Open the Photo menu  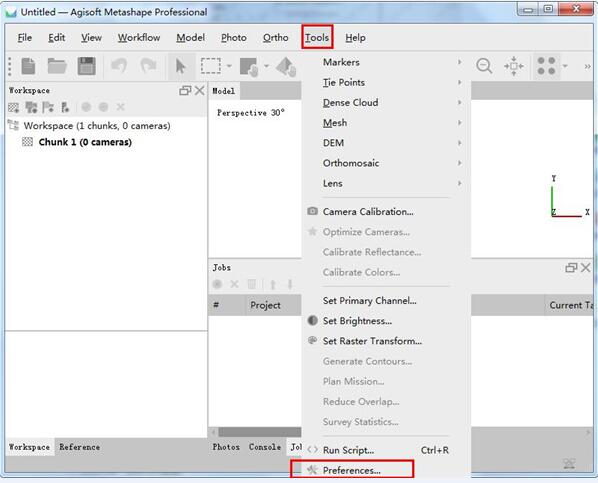234,38
